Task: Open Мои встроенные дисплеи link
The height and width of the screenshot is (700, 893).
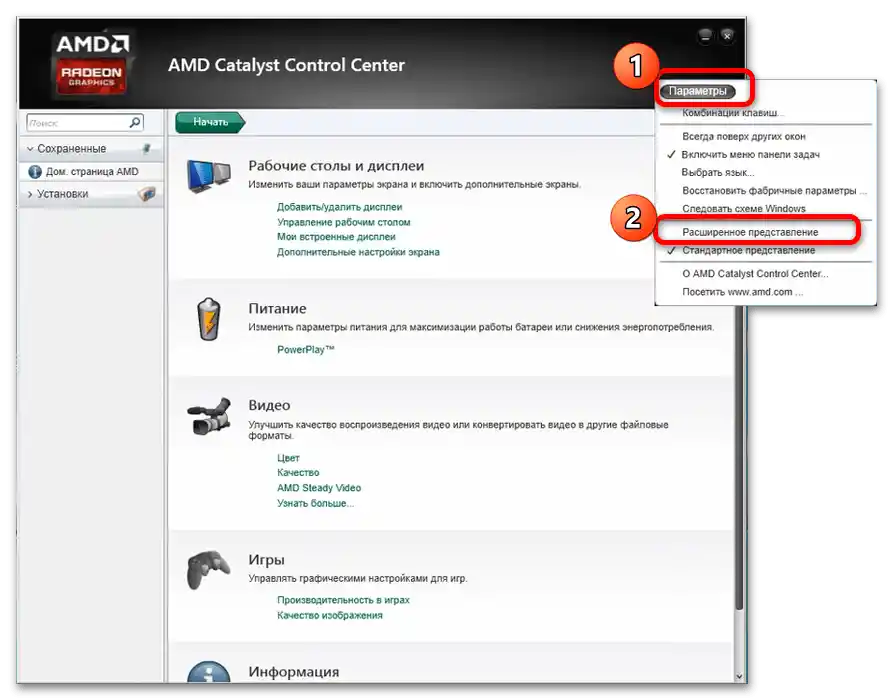Action: 336,236
